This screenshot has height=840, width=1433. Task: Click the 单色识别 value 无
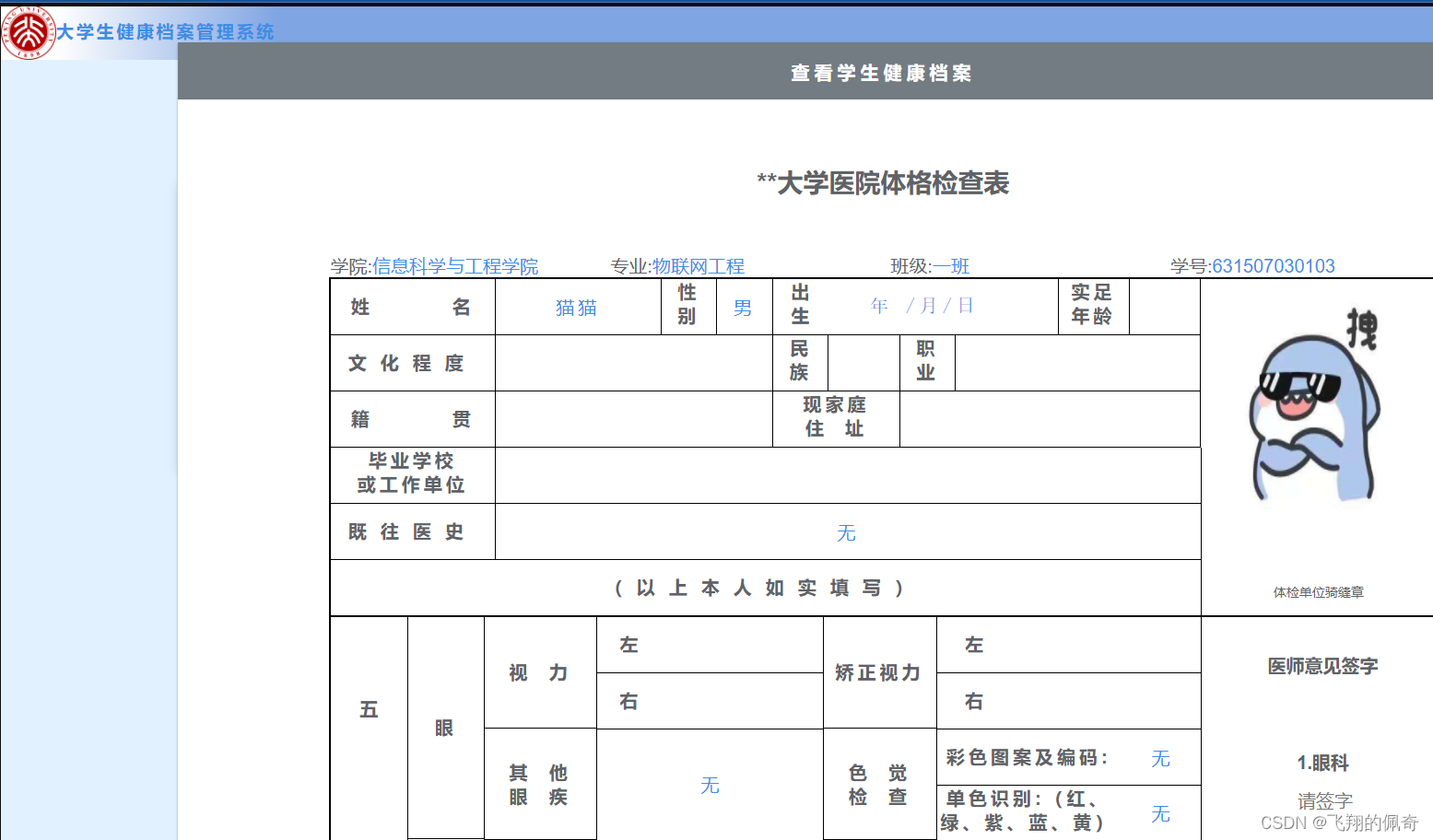coord(1160,813)
